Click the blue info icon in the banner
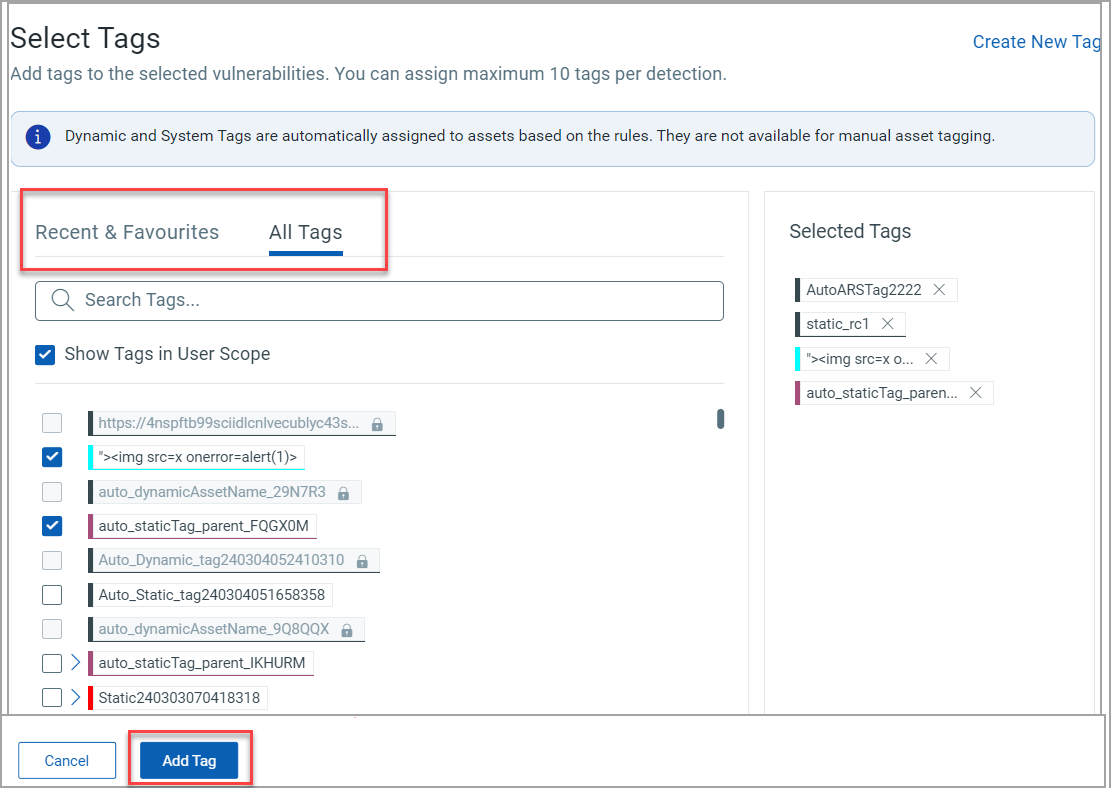Image resolution: width=1111 pixels, height=788 pixels. [37, 138]
